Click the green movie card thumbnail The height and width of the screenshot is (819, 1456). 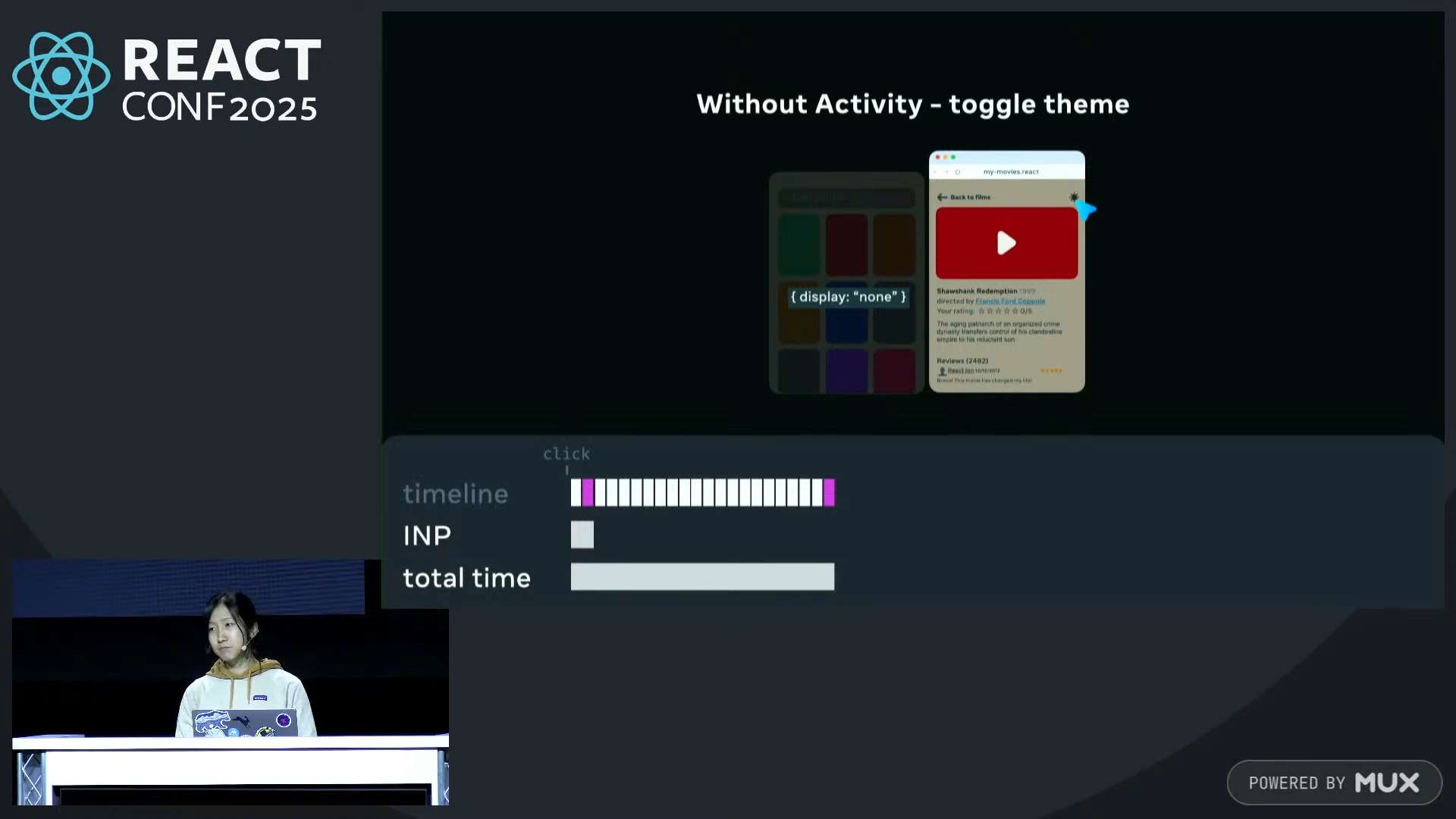pos(799,244)
